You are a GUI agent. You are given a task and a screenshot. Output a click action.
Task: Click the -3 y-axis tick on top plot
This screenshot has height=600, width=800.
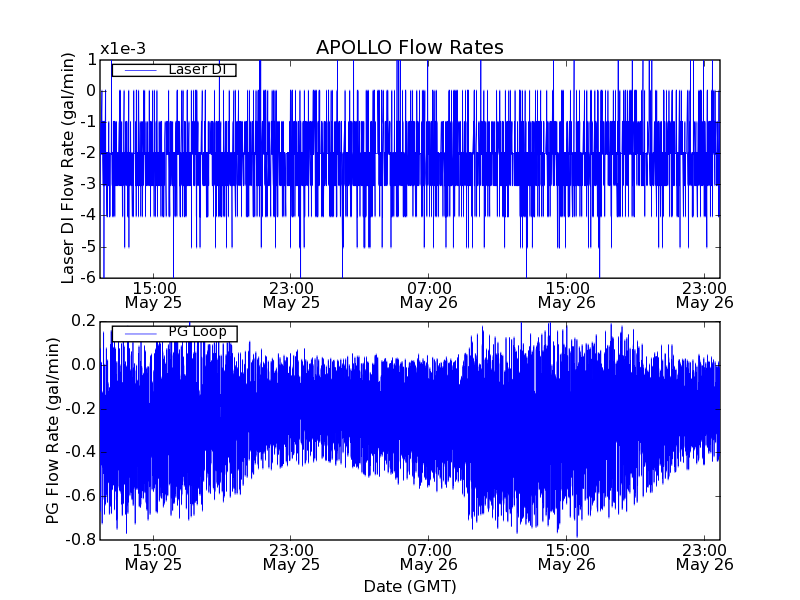(88, 184)
